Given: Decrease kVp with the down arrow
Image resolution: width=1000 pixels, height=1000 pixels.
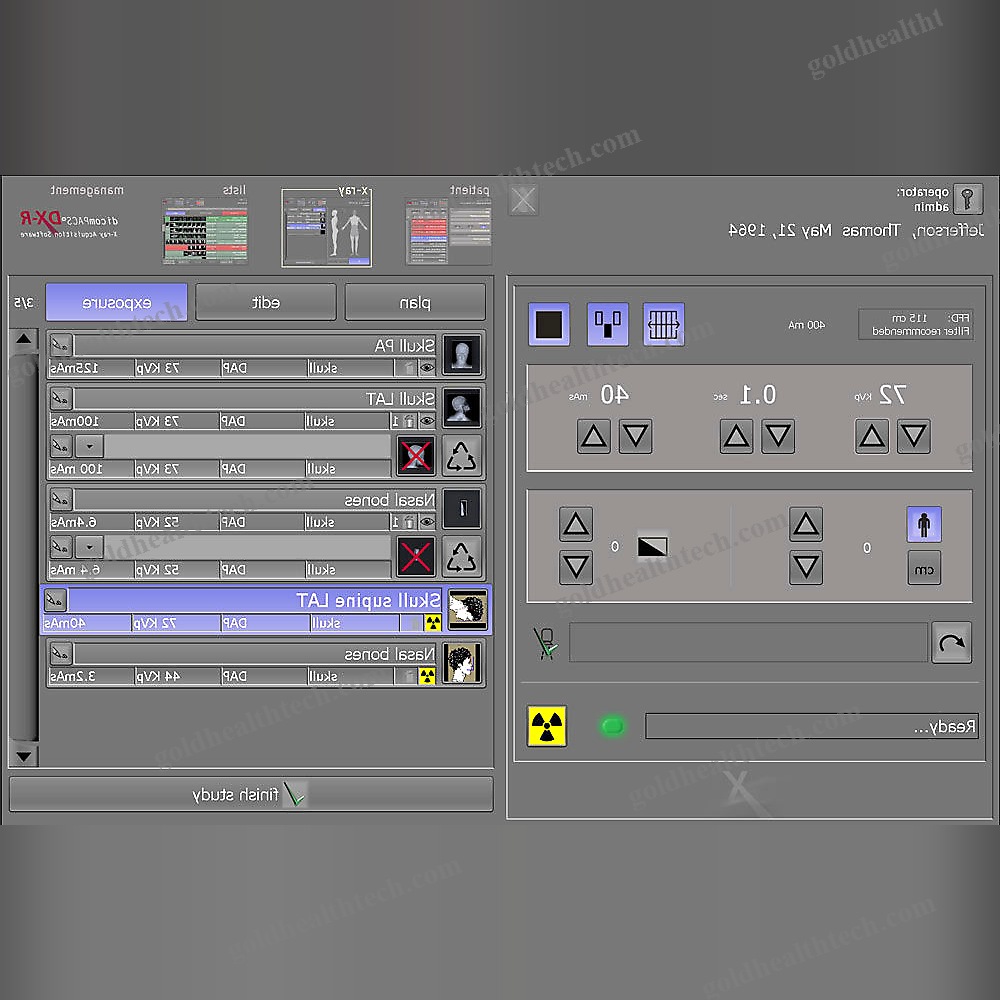Looking at the screenshot, I should (x=914, y=436).
